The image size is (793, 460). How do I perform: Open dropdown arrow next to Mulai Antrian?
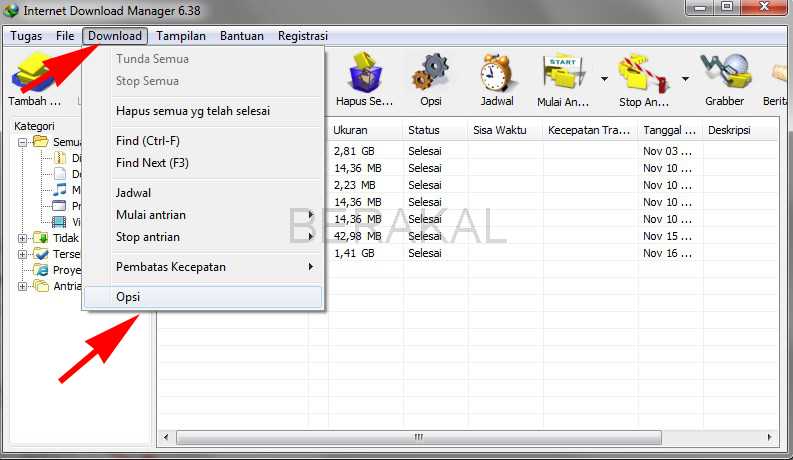tap(604, 78)
